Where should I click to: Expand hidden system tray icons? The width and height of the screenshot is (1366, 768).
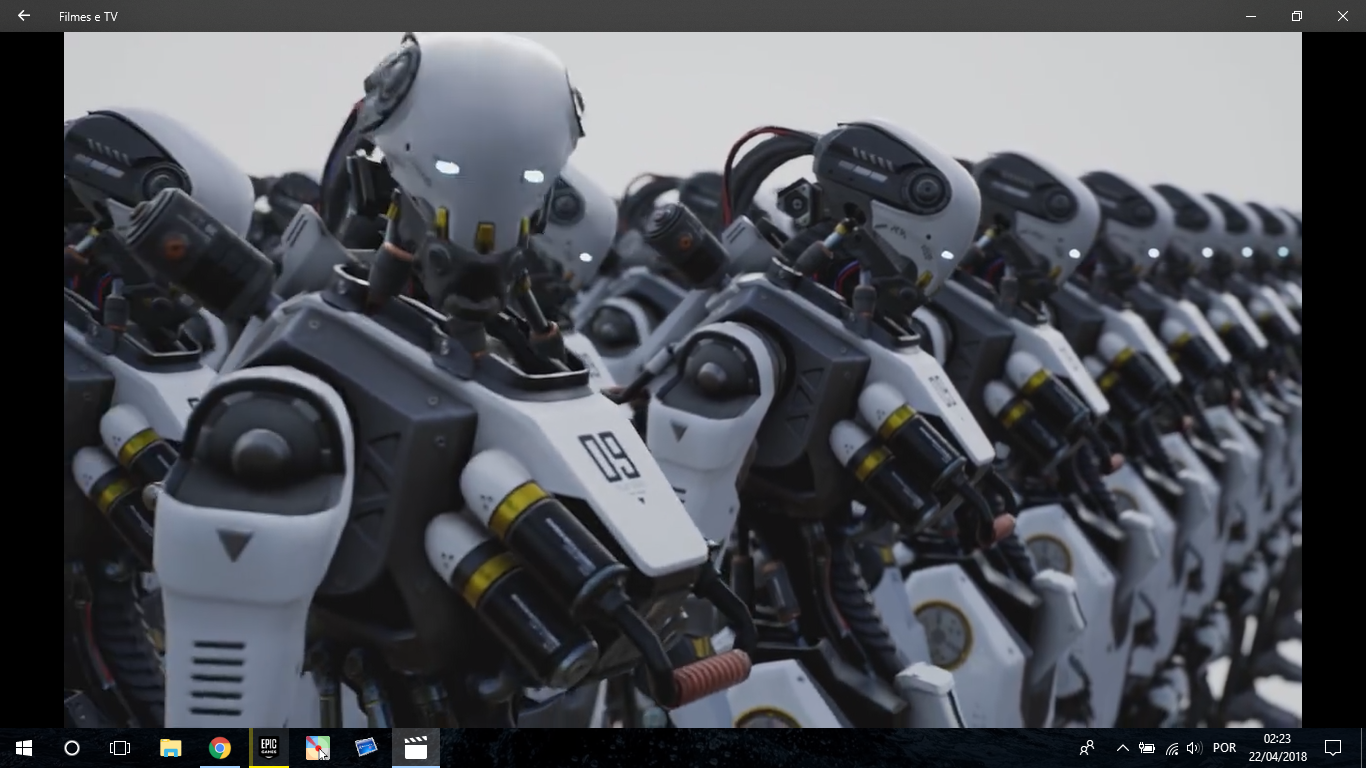[1122, 748]
